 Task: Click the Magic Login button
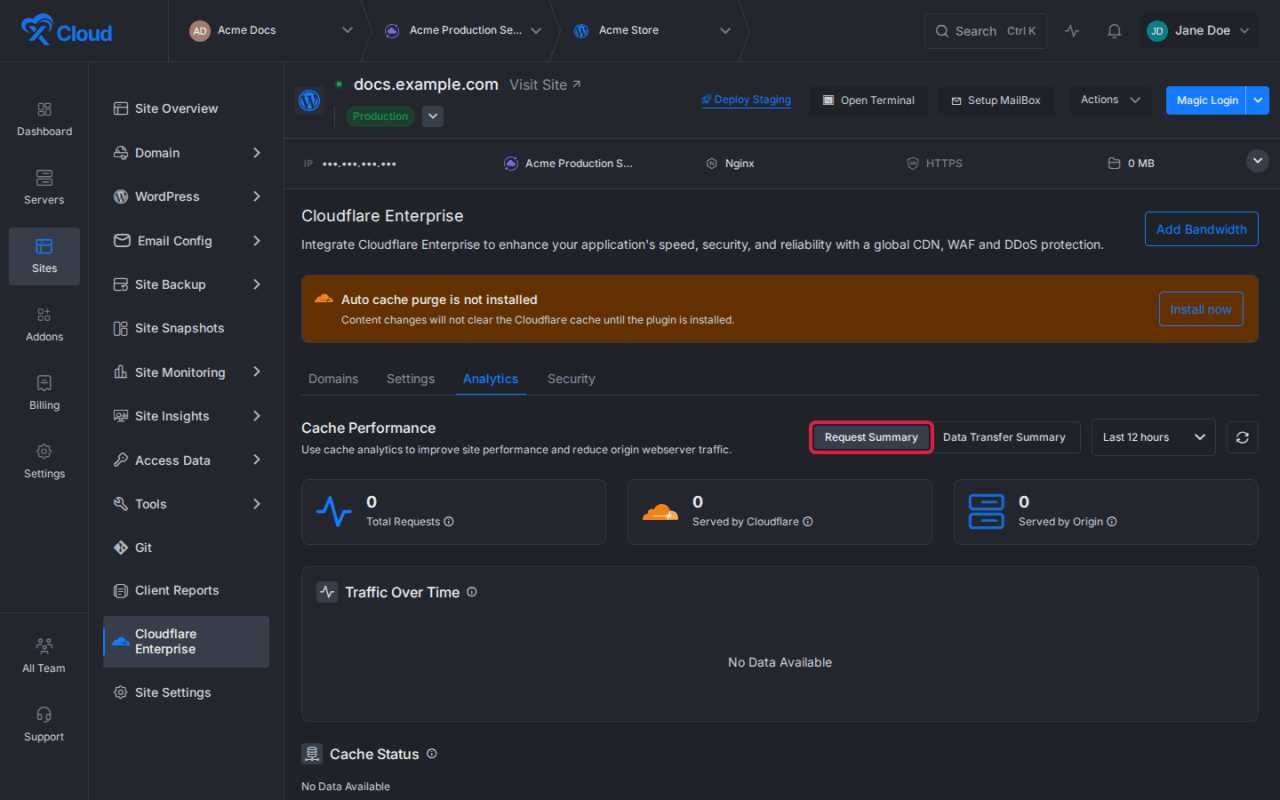tap(1206, 100)
